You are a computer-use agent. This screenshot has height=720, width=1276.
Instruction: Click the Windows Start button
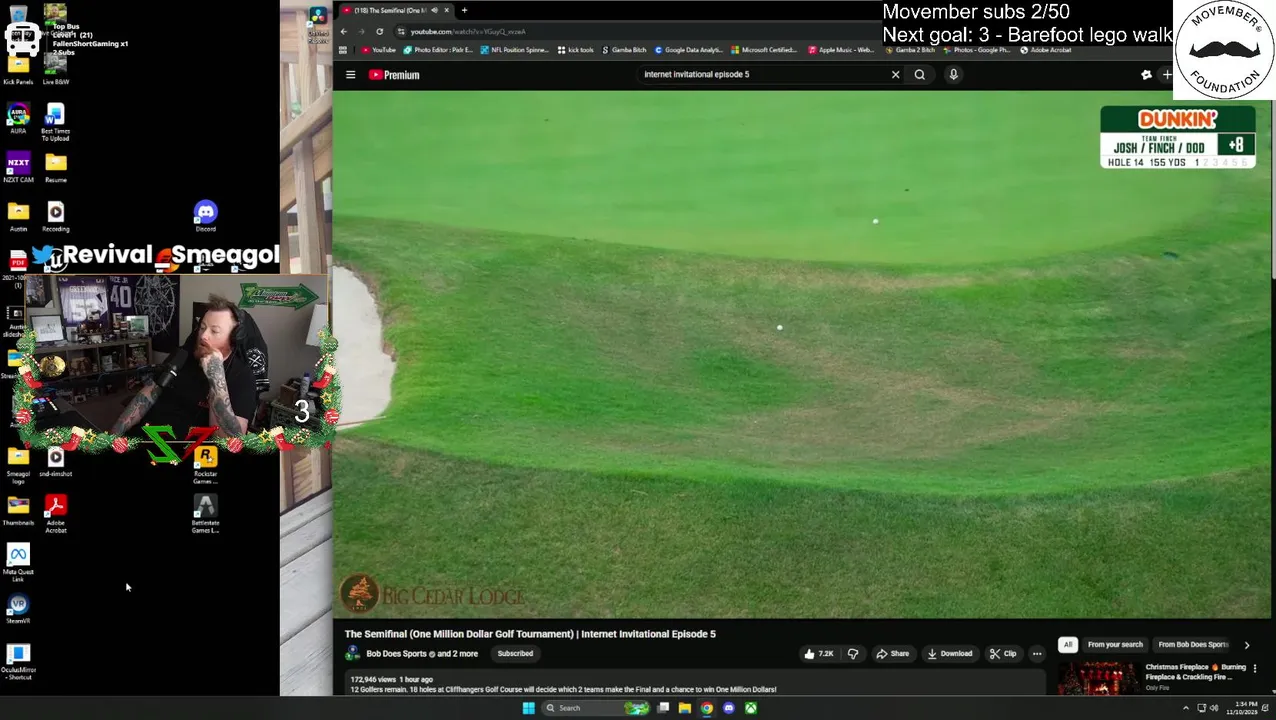click(528, 708)
